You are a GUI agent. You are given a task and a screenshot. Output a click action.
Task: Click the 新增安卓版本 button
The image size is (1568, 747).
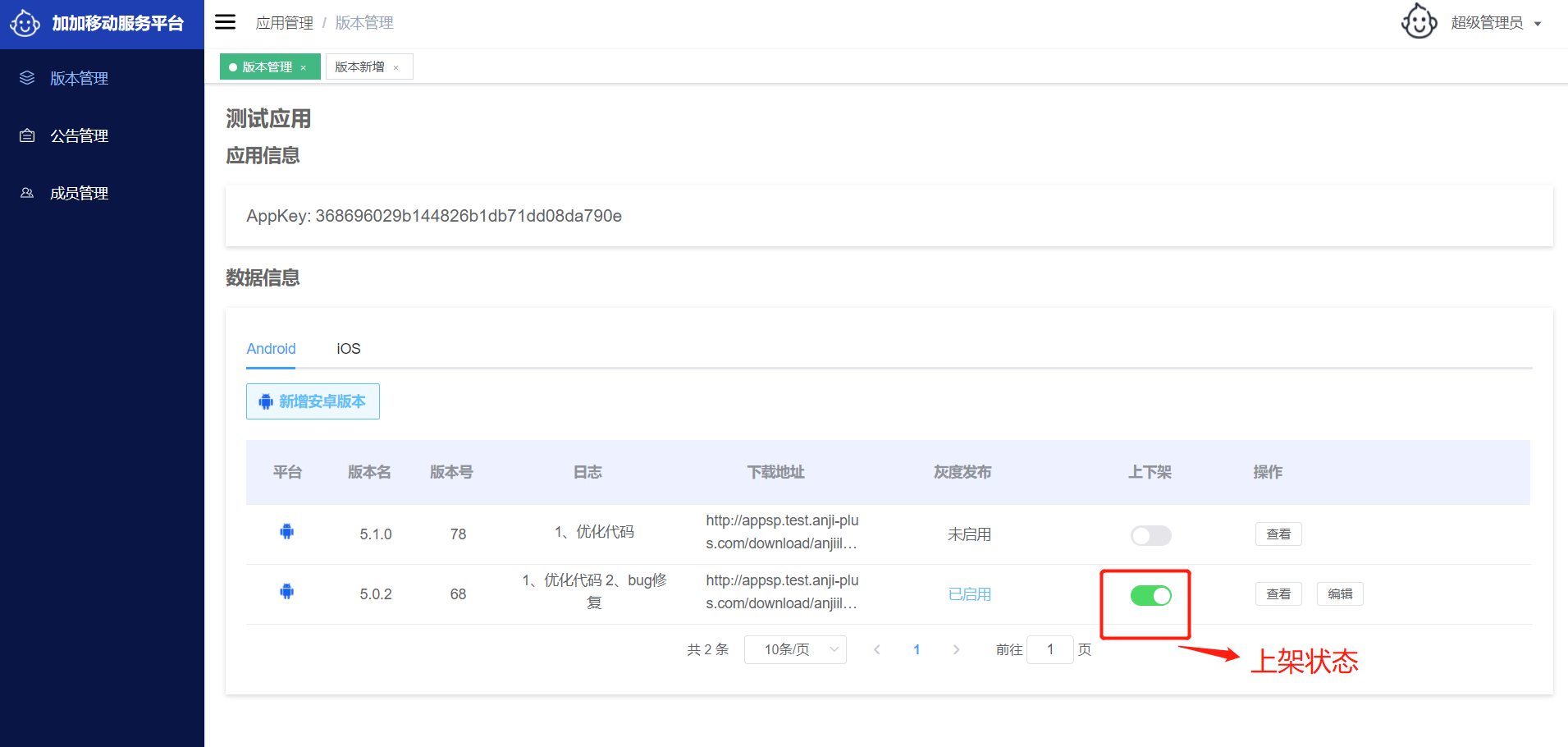point(313,401)
